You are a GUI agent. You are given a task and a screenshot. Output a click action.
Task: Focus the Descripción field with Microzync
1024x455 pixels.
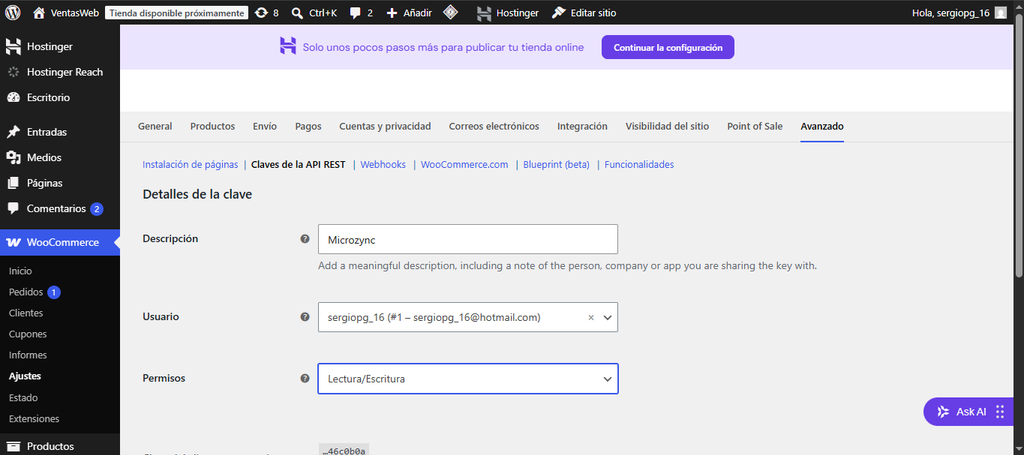pos(468,240)
